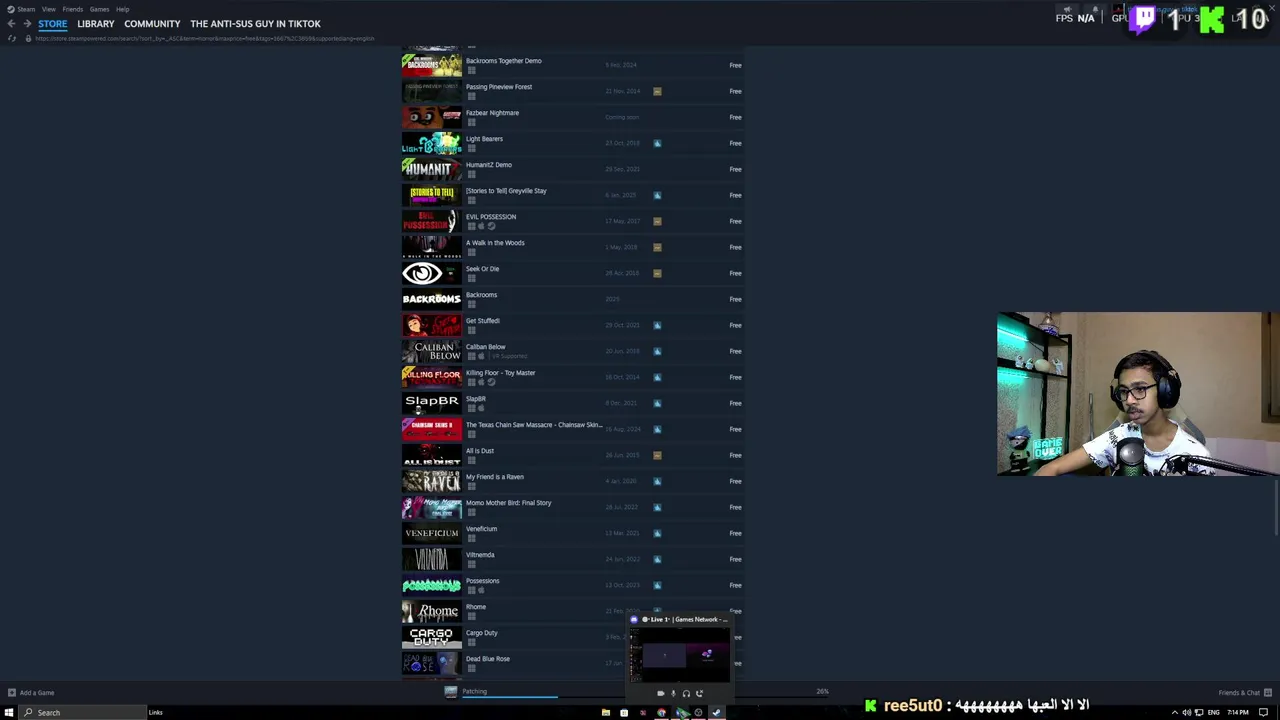Open [Stories to Tell] Greyville Stay result

[572, 195]
